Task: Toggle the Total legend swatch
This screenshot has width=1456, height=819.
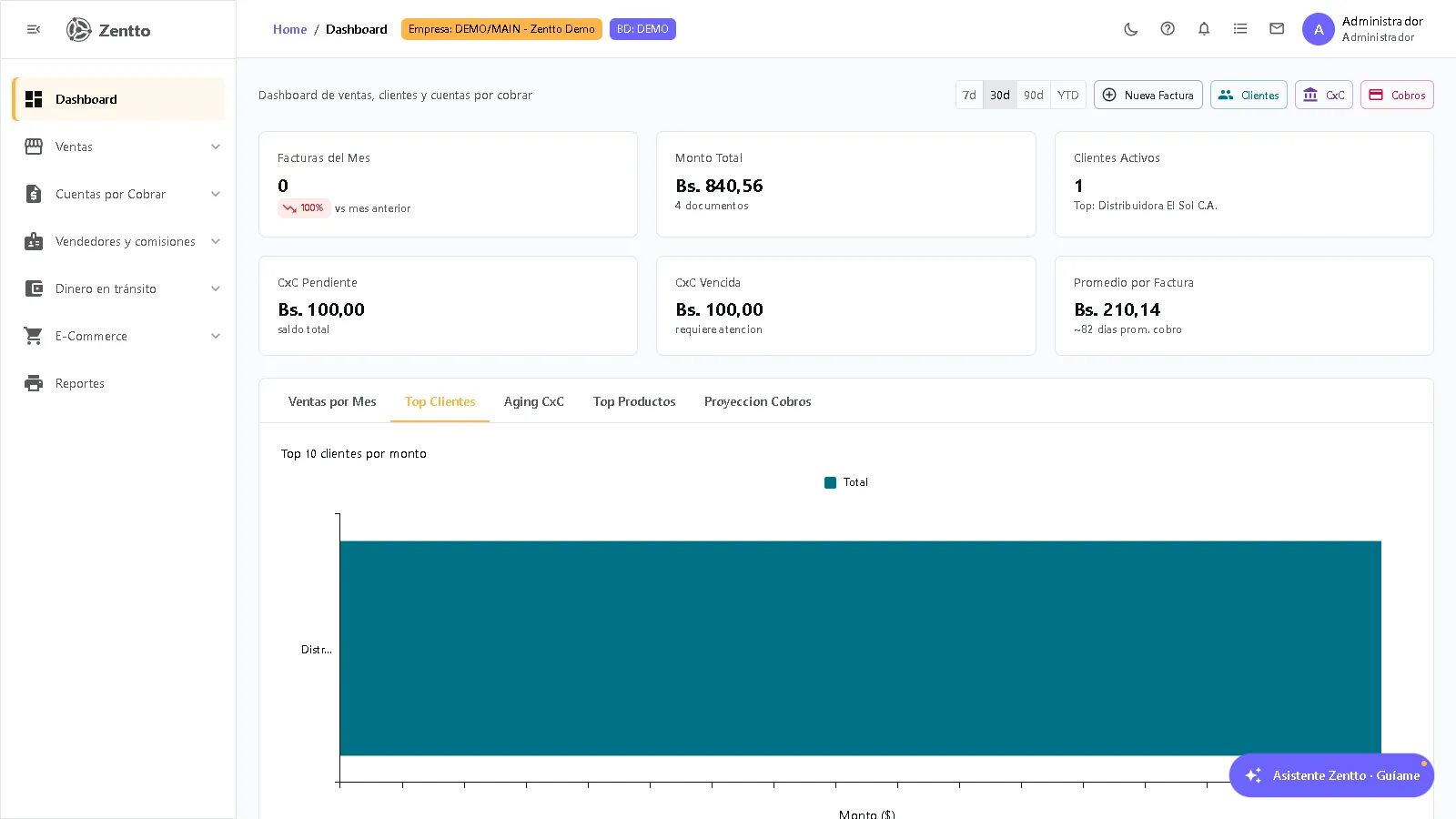Action: [830, 482]
